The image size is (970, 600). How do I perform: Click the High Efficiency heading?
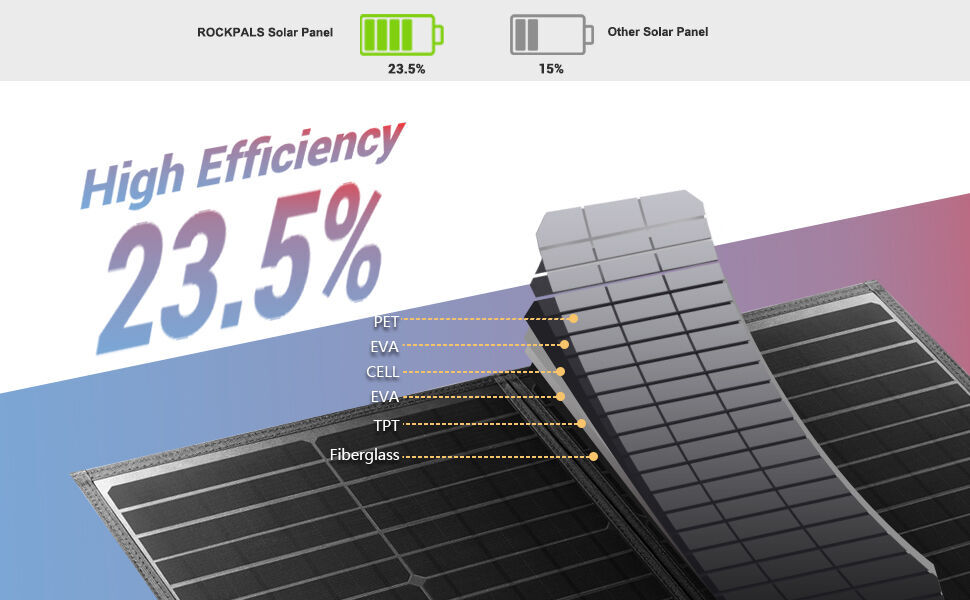click(x=242, y=163)
